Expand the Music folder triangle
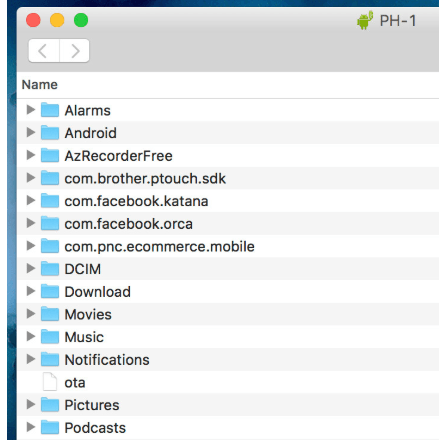The height and width of the screenshot is (440, 439). click(31, 336)
